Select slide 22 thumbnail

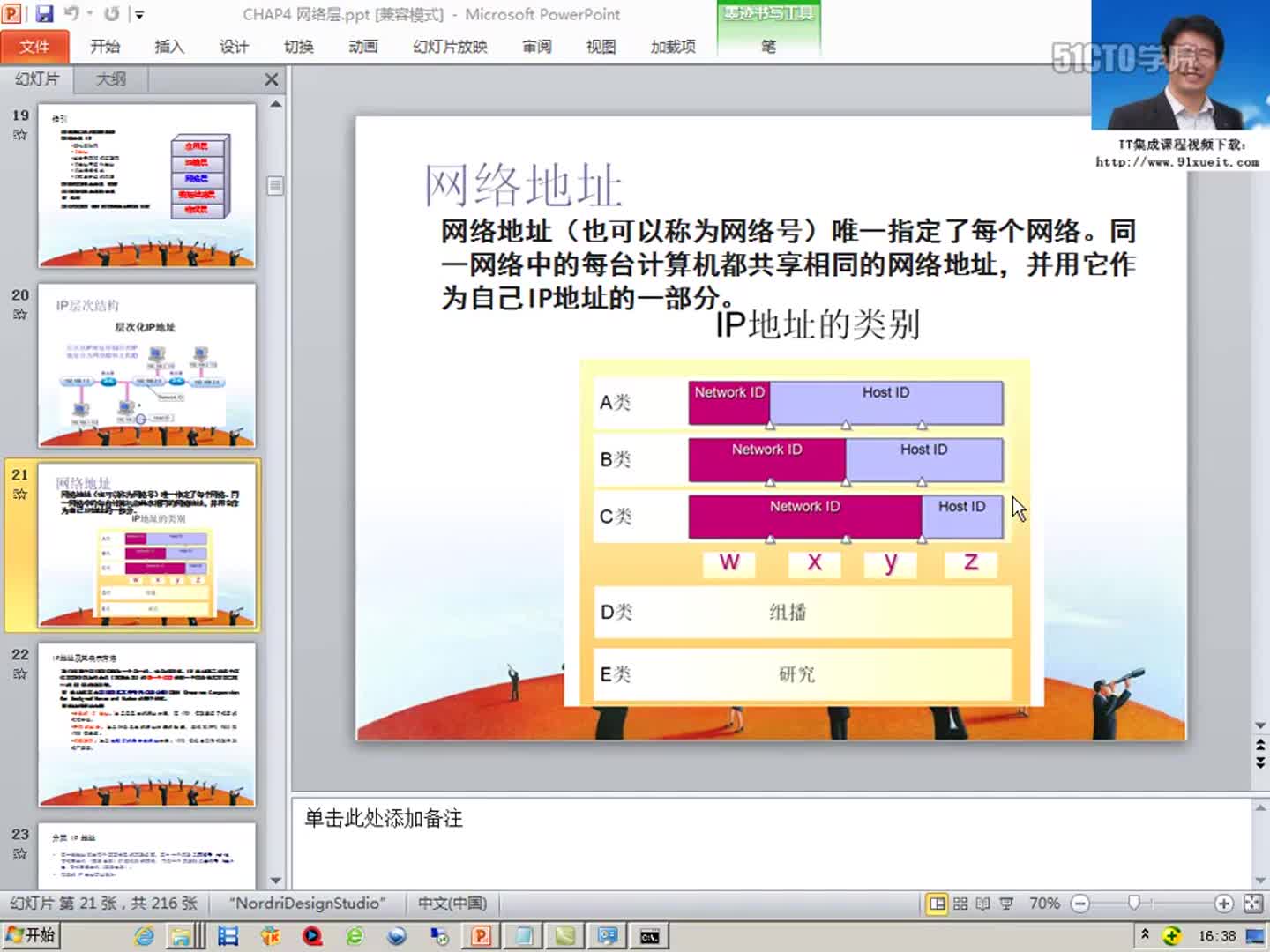[147, 725]
